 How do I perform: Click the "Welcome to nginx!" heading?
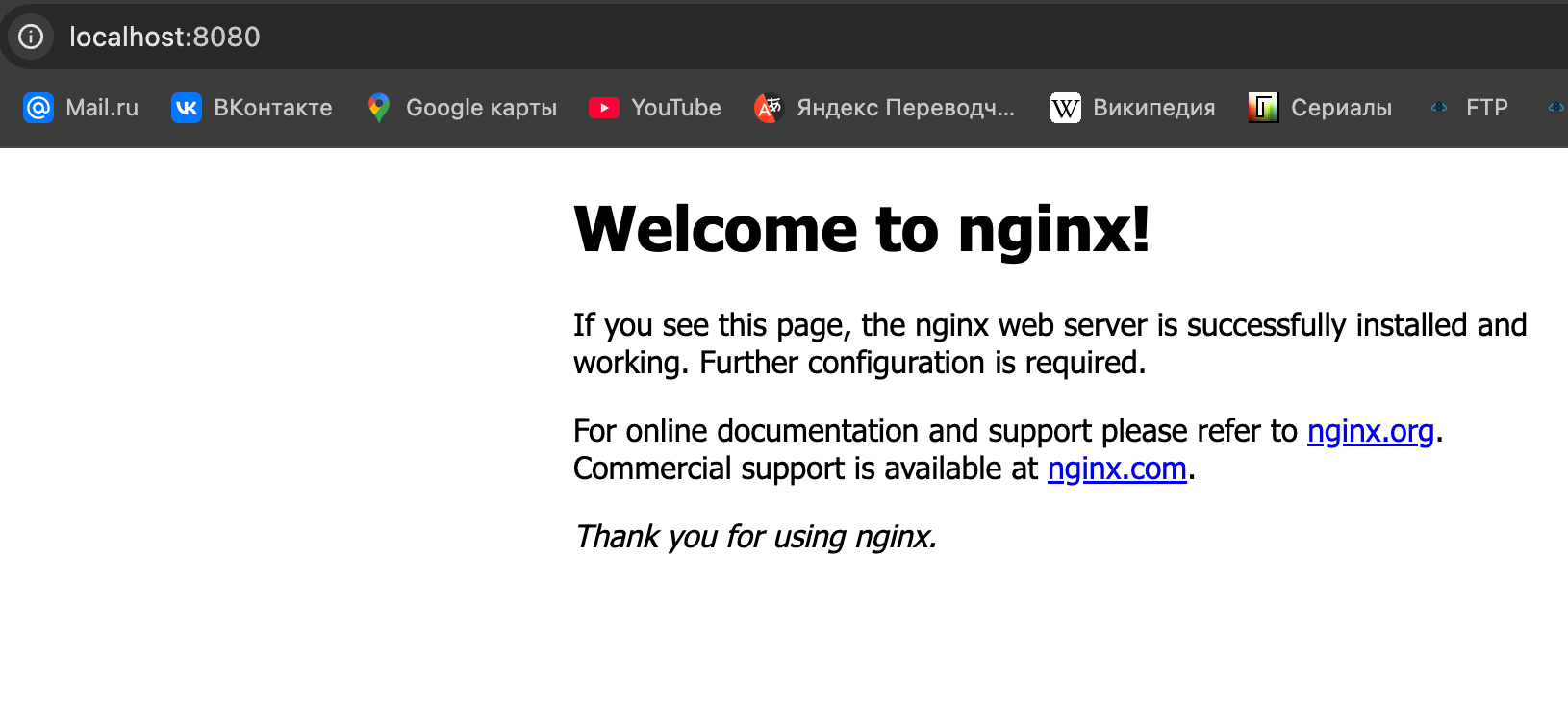click(861, 230)
